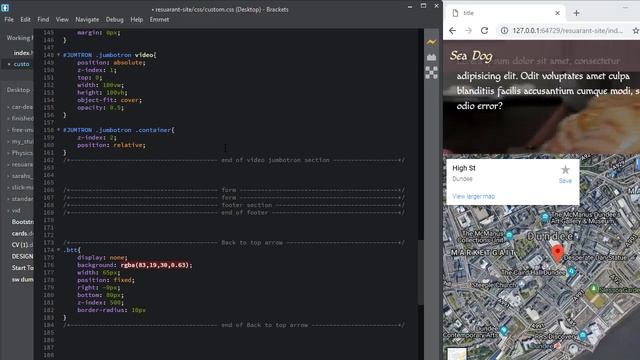Viewport: 640px width, 360px height.
Task: Toggle Live Preview lightning bolt icon in Brackets
Action: 431,42
